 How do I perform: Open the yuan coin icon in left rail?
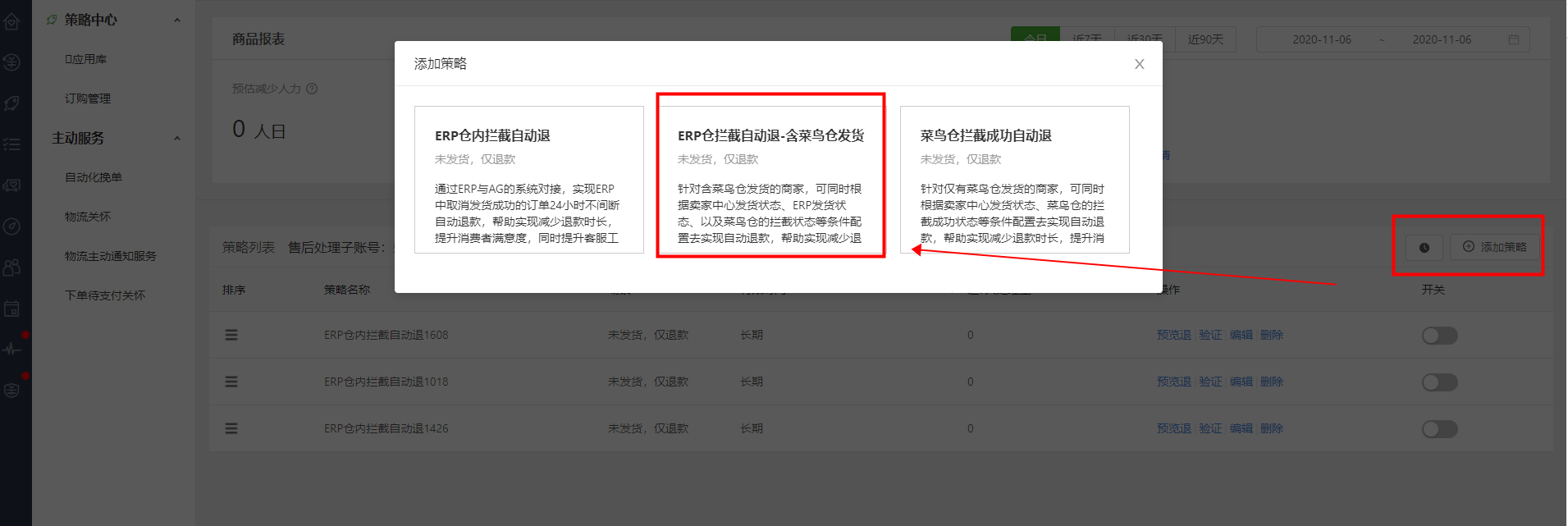pos(11,62)
